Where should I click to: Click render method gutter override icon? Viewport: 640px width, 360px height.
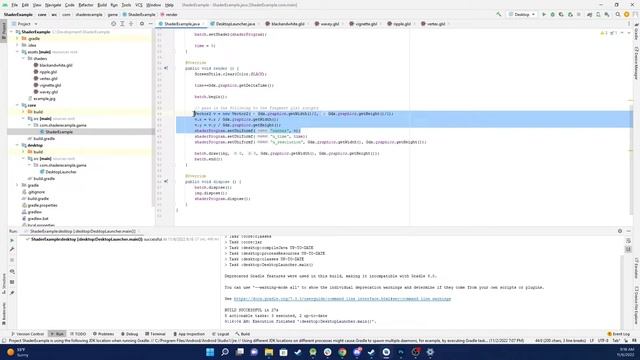click(x=166, y=68)
